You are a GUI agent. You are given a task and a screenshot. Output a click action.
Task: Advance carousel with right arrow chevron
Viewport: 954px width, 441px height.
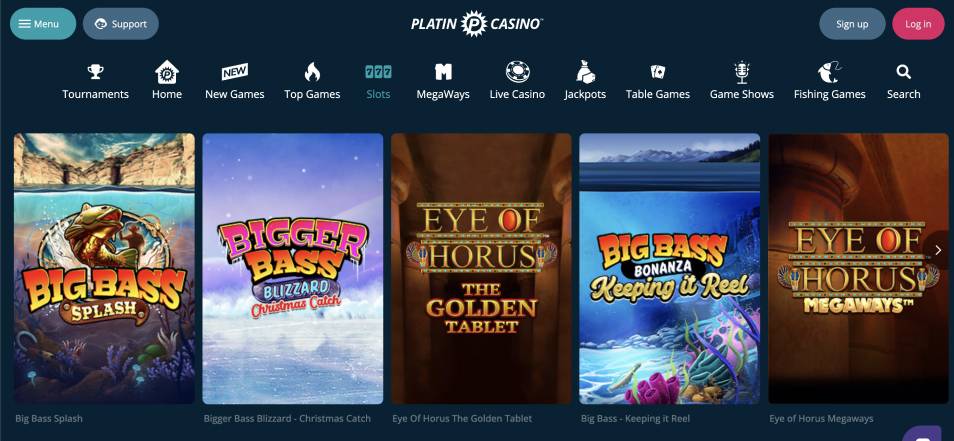tap(938, 250)
